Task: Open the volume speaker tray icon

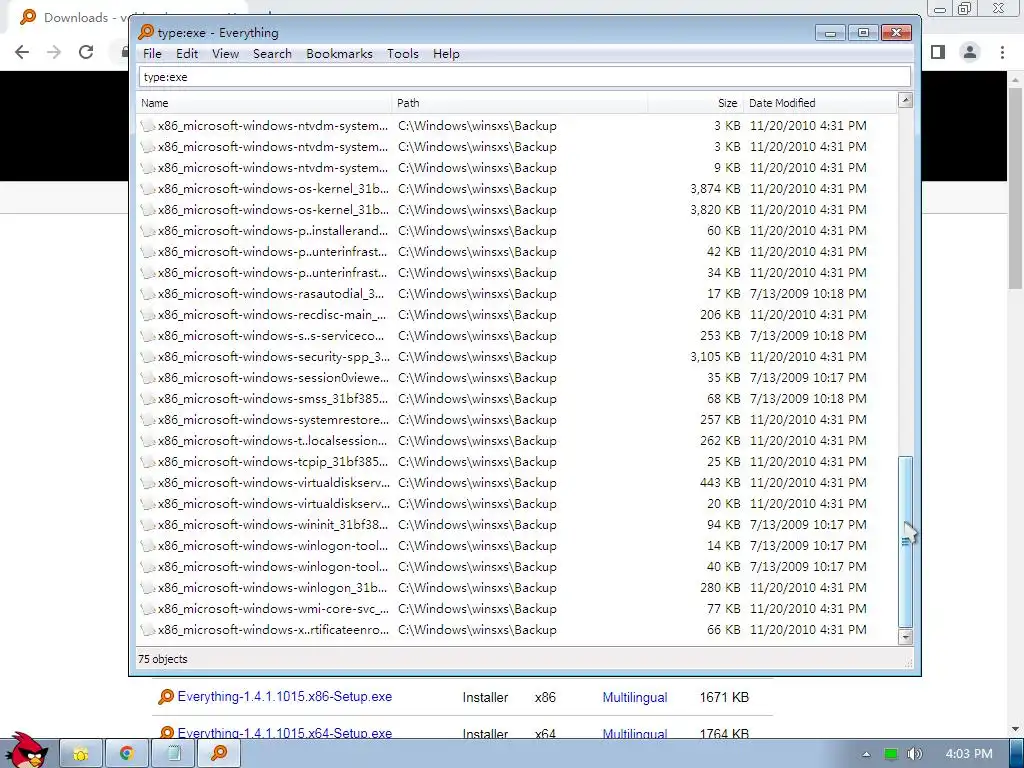Action: click(915, 754)
